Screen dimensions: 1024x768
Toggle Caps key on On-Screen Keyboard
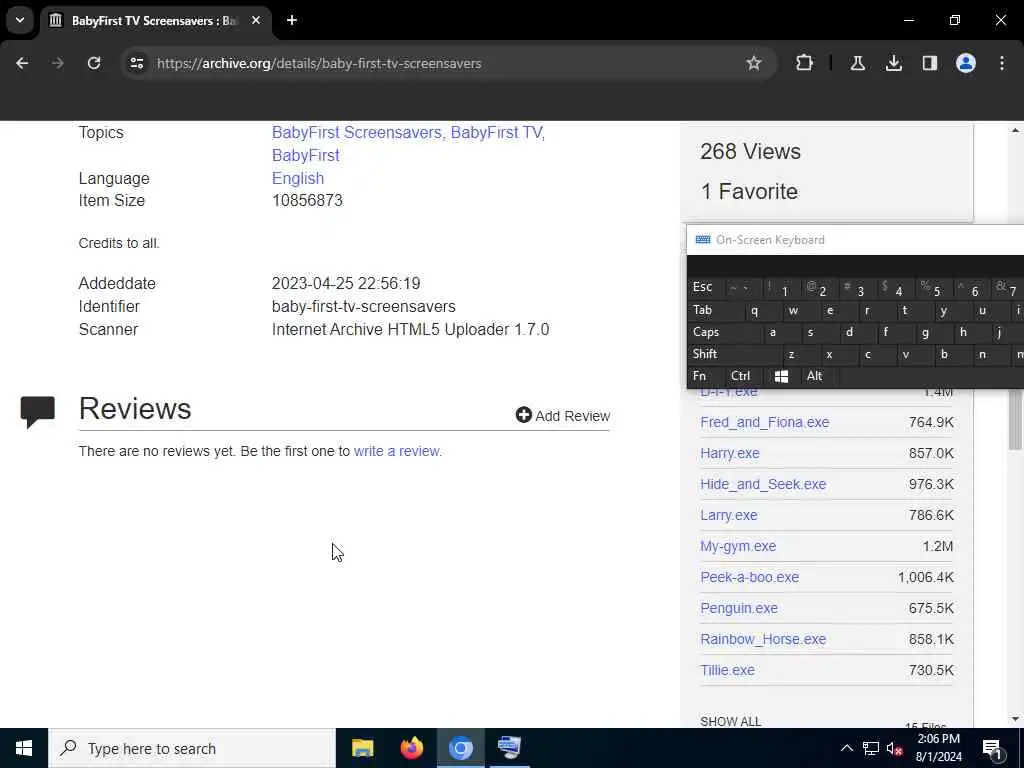click(x=724, y=332)
